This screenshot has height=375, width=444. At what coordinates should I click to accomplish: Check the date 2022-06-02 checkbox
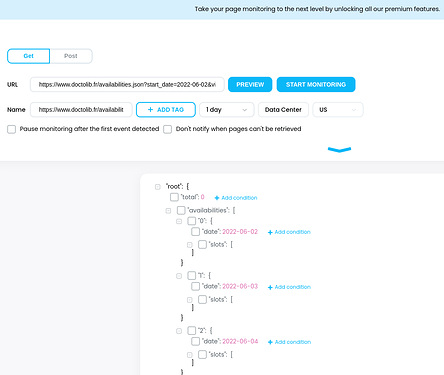pos(195,231)
